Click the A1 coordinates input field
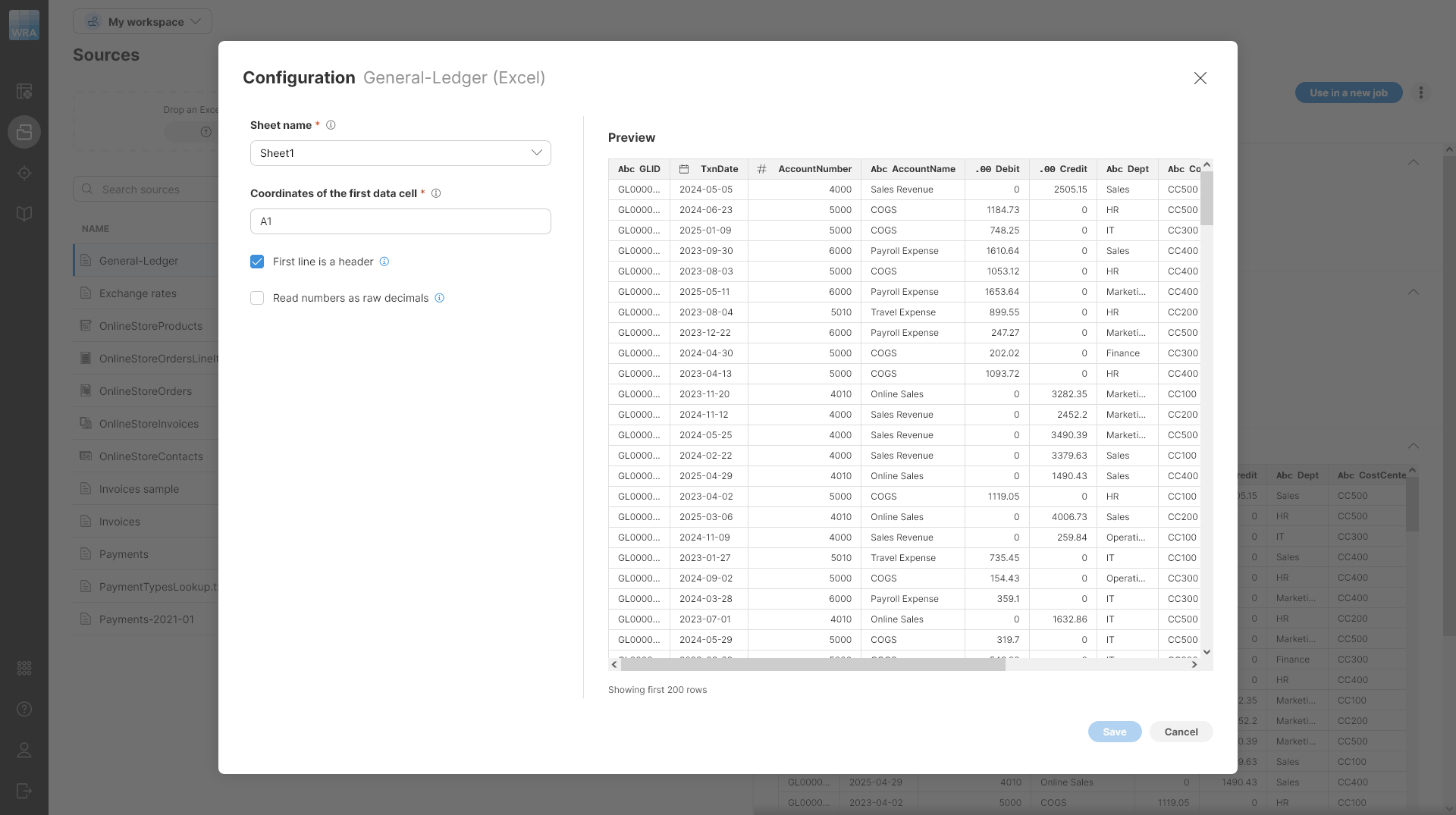The height and width of the screenshot is (815, 1456). [x=400, y=221]
